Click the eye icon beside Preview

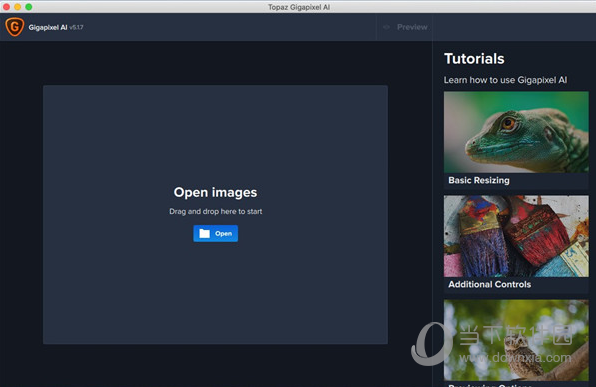point(387,27)
